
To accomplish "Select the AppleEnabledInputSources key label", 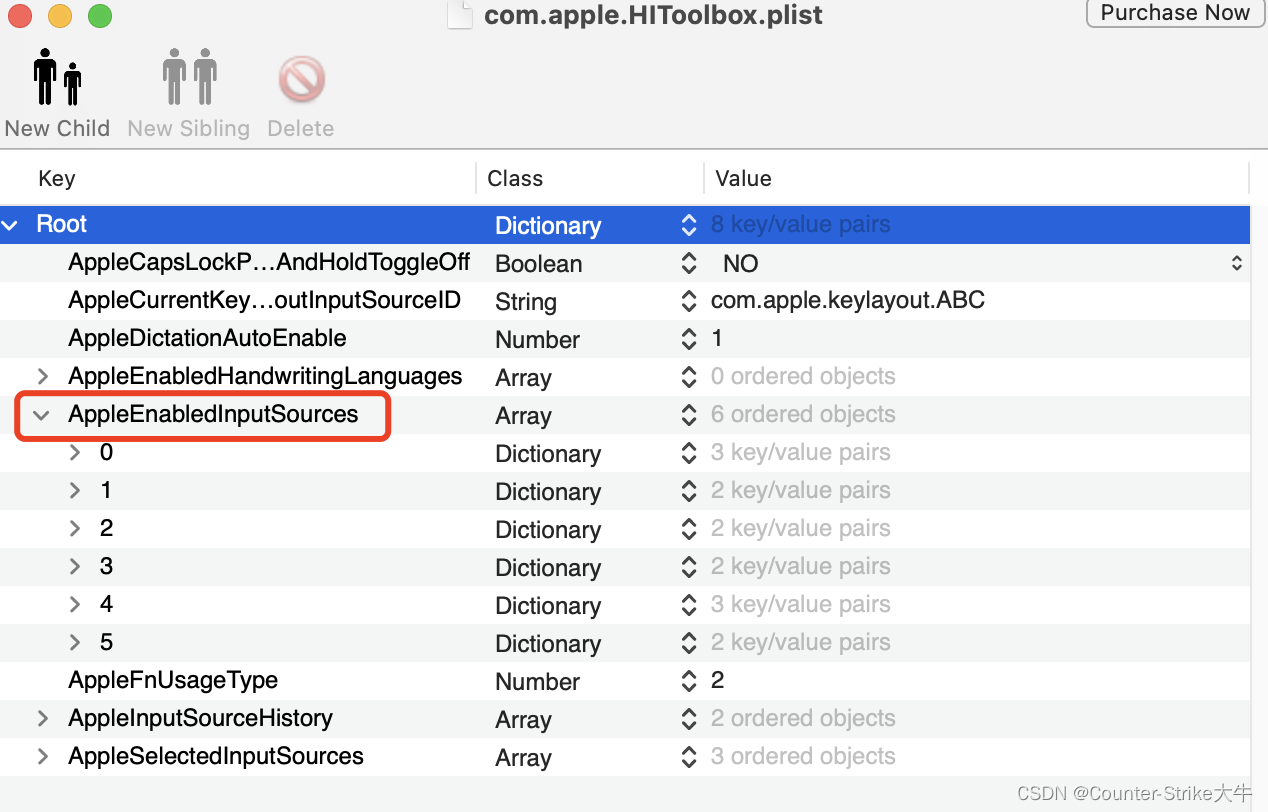I will pos(213,415).
